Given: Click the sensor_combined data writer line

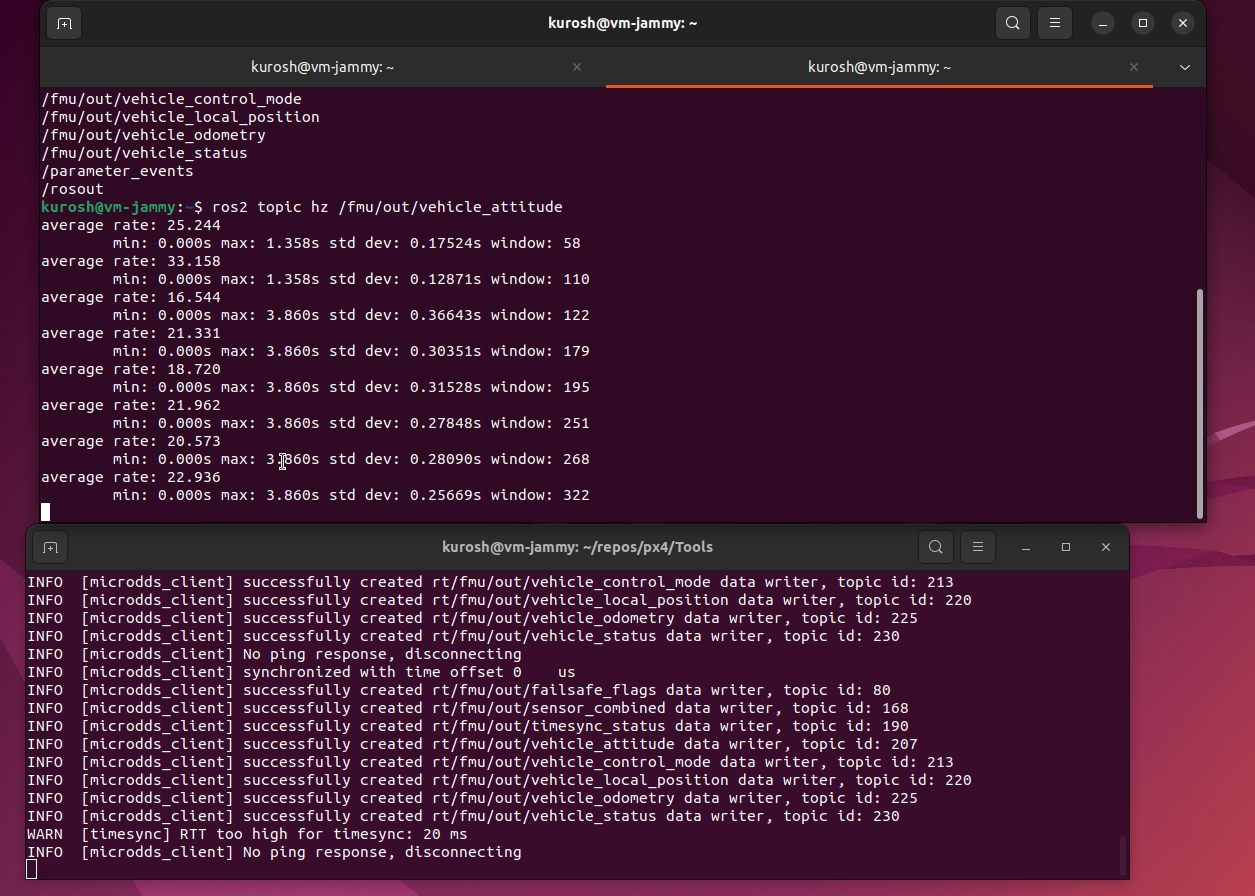Looking at the screenshot, I should (468, 708).
